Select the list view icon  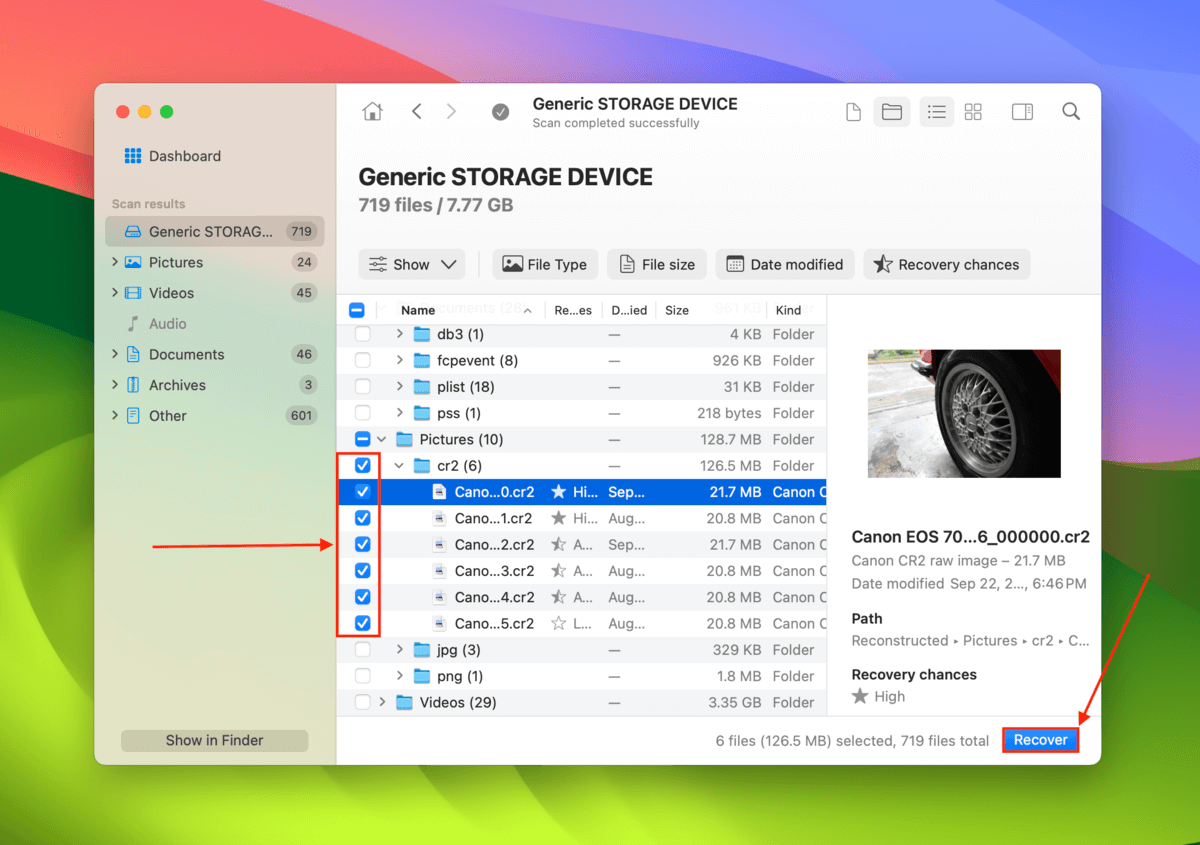click(936, 111)
